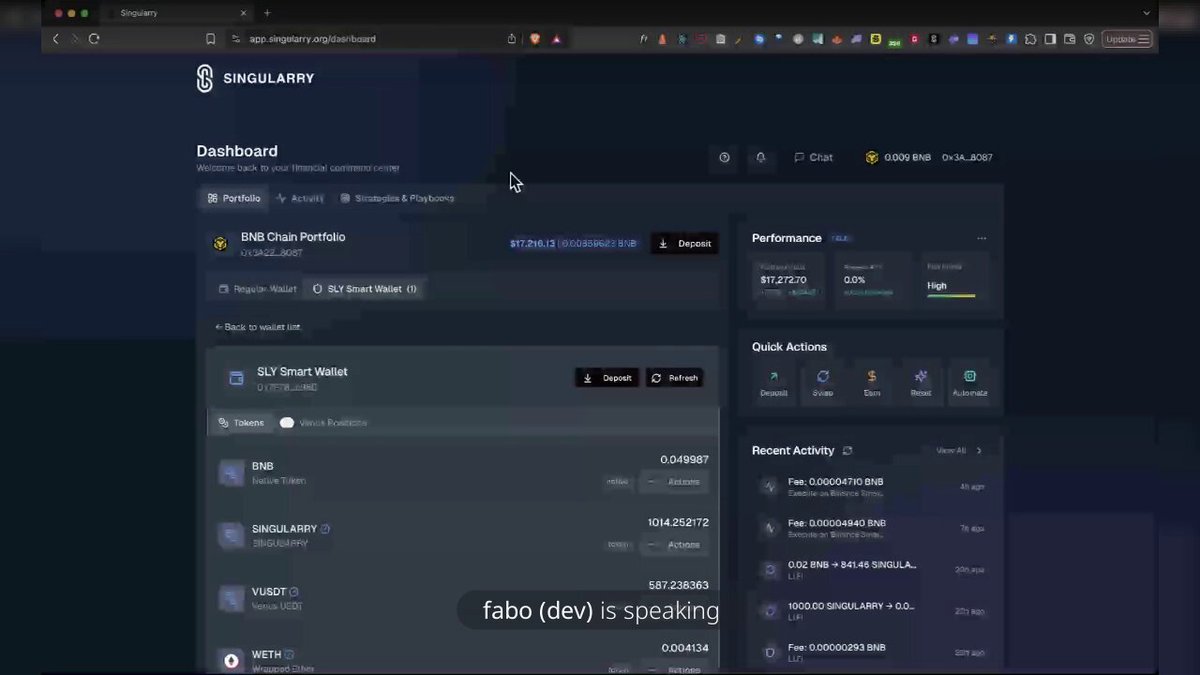Click Deposit in the SLY Smart Wallet card
The width and height of the screenshot is (1200, 675).
point(607,378)
